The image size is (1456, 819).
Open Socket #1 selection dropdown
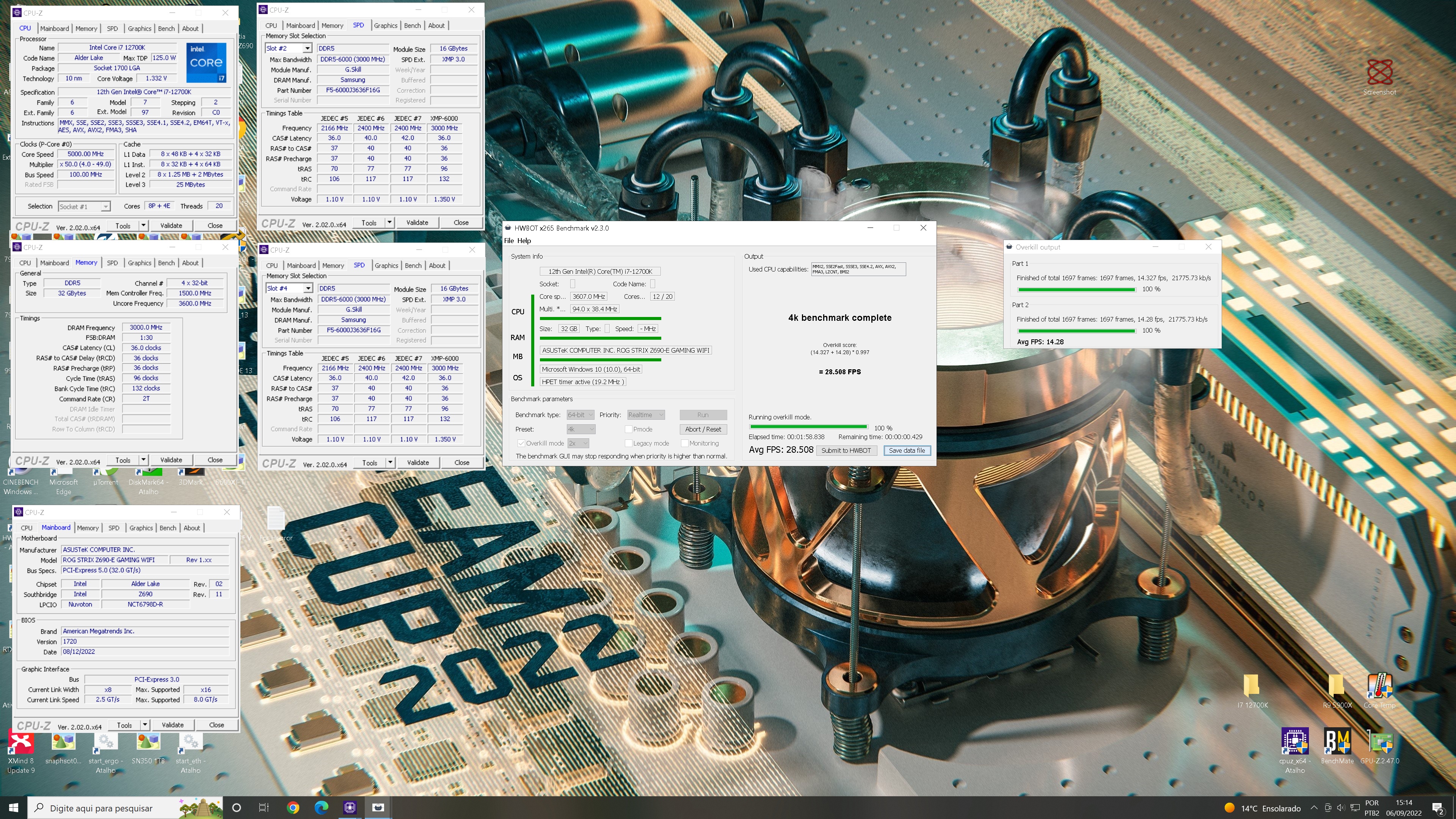click(x=84, y=206)
